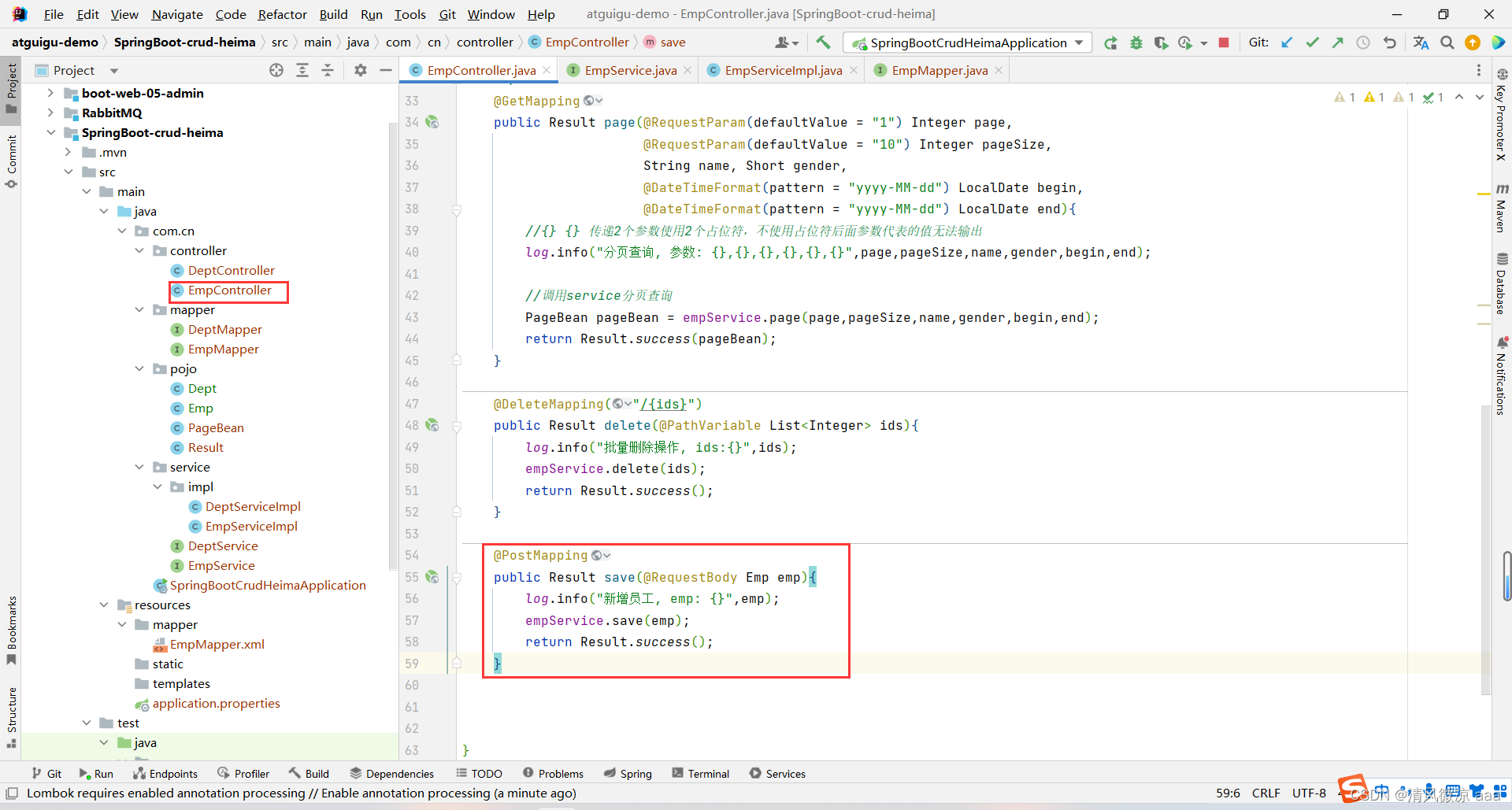This screenshot has height=810, width=1512.
Task: Open the Maven tool window
Action: (x=1502, y=208)
